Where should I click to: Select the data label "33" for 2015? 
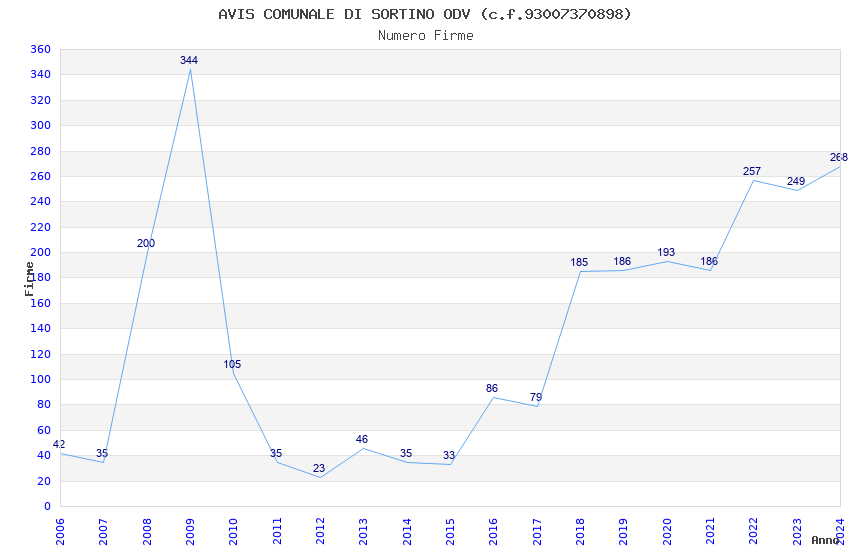pos(449,455)
